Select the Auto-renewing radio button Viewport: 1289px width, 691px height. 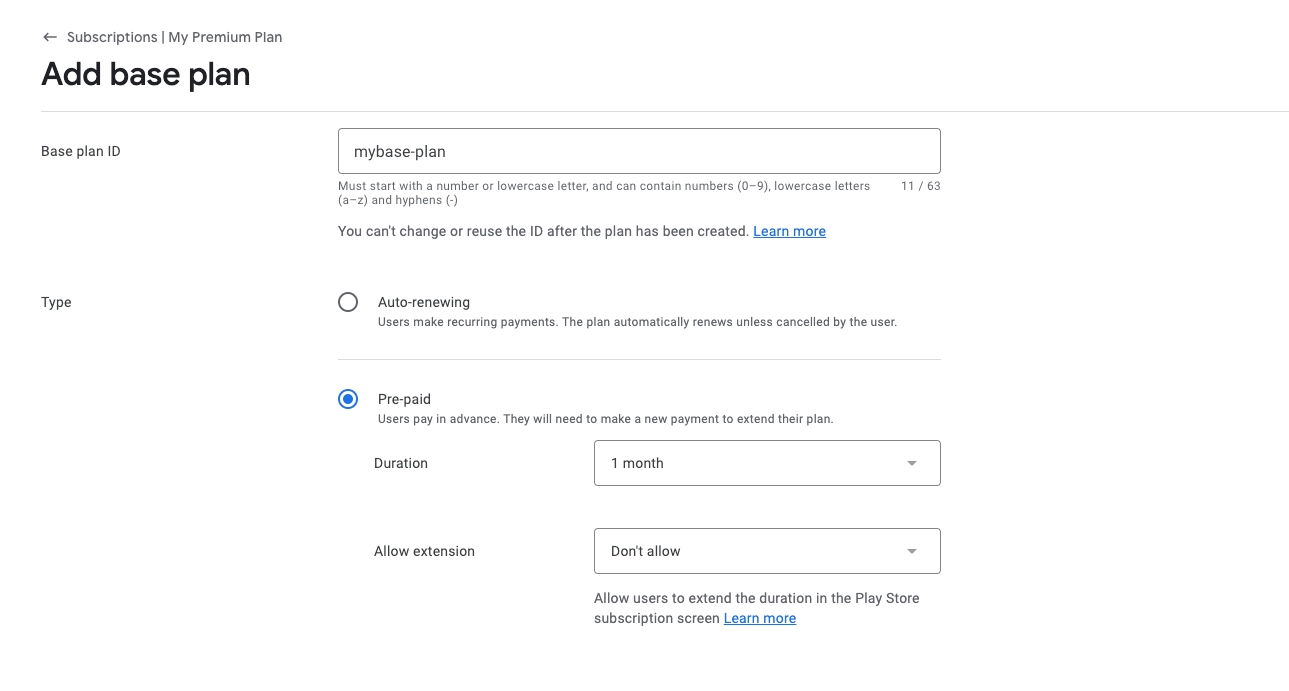[348, 302]
